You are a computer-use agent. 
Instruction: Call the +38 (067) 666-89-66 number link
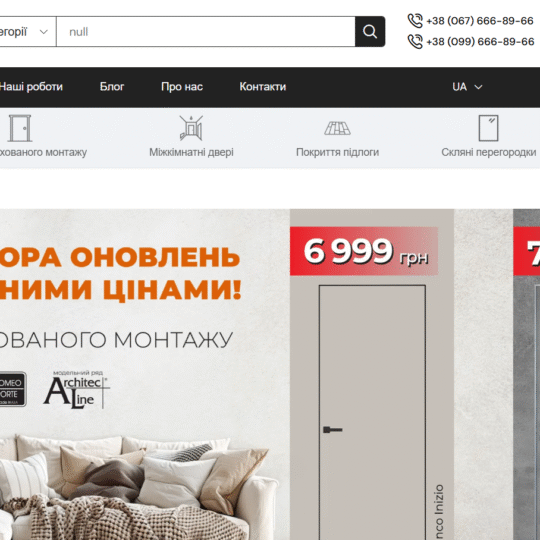(480, 21)
